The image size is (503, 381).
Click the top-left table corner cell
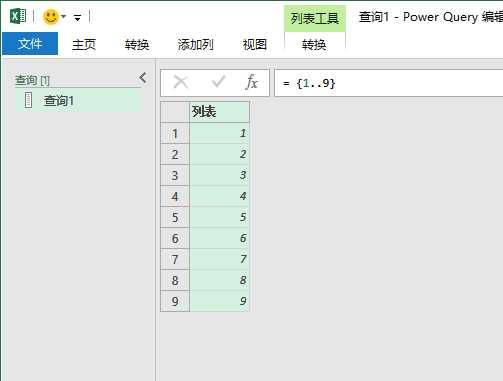(175, 112)
